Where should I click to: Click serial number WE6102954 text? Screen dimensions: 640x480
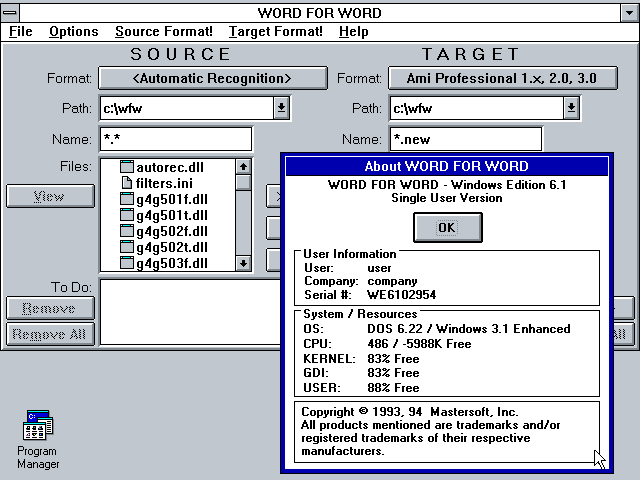(402, 295)
